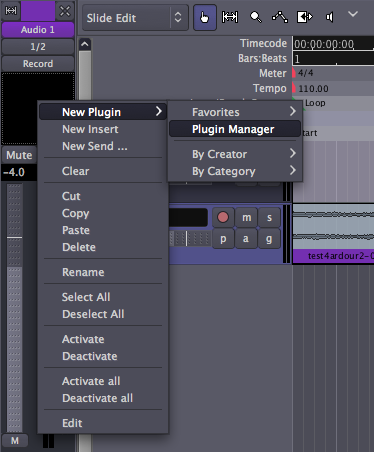Choose Deactivate all menu entry
Image resolution: width=374 pixels, height=452 pixels.
103,398
